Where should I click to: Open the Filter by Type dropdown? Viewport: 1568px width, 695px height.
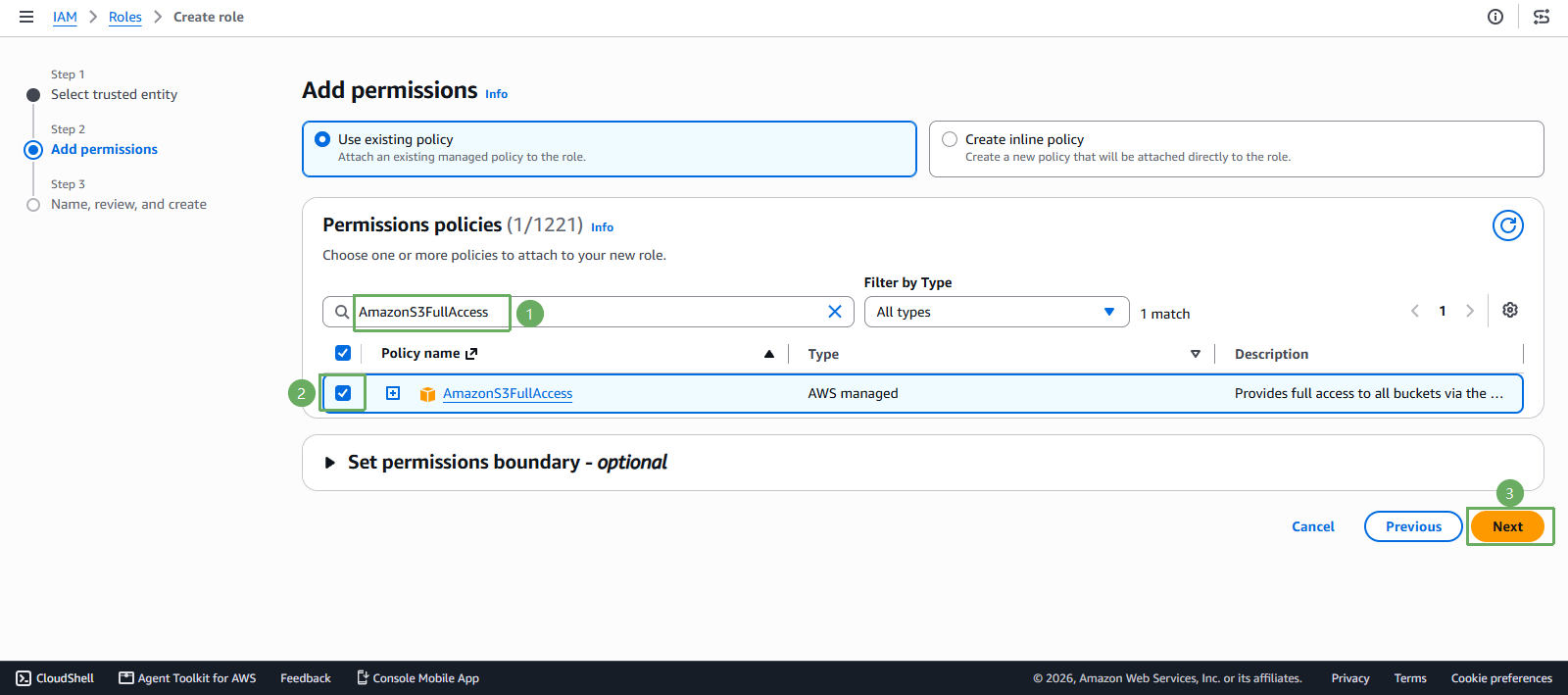pos(997,312)
